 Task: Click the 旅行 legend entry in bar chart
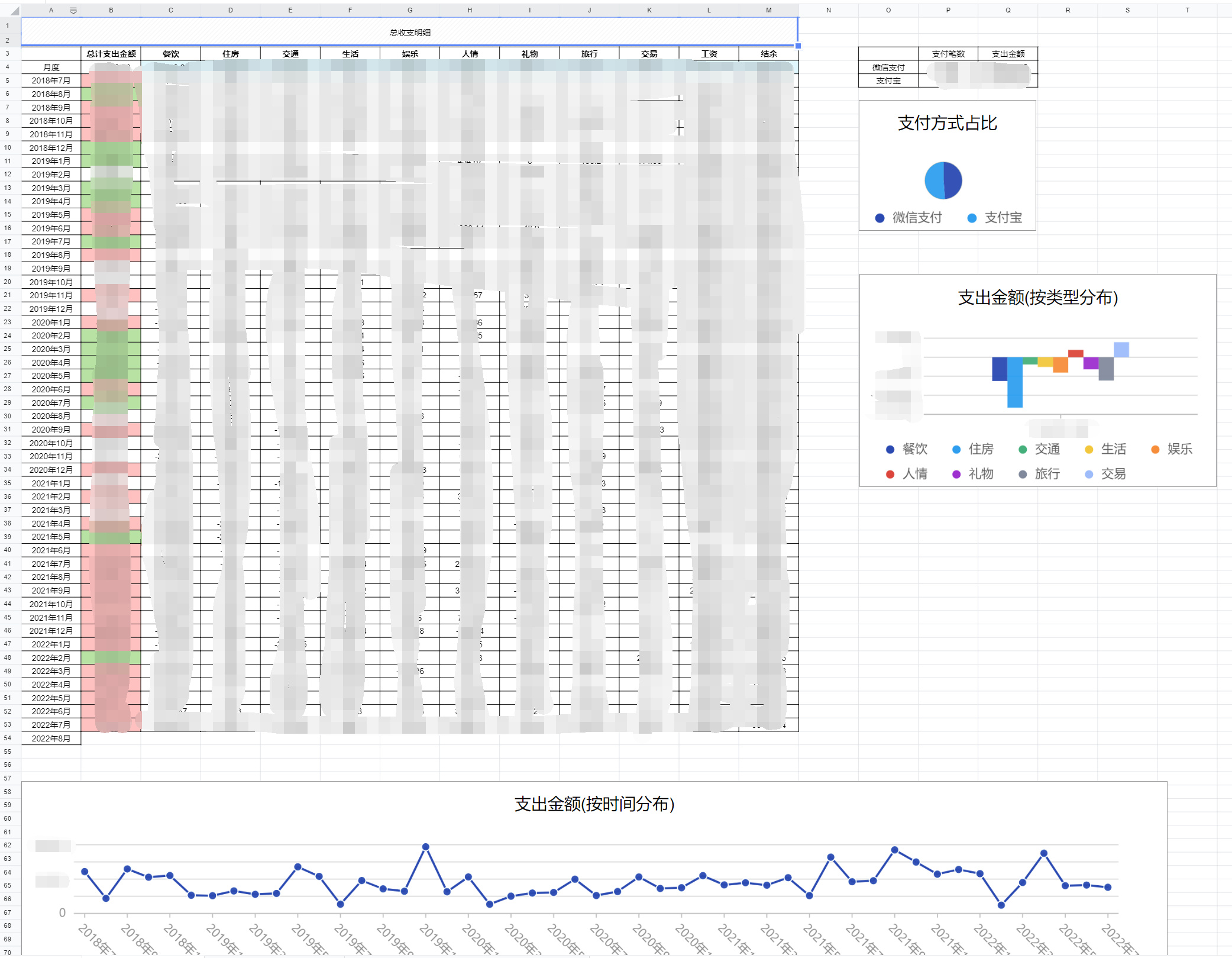(x=1039, y=474)
